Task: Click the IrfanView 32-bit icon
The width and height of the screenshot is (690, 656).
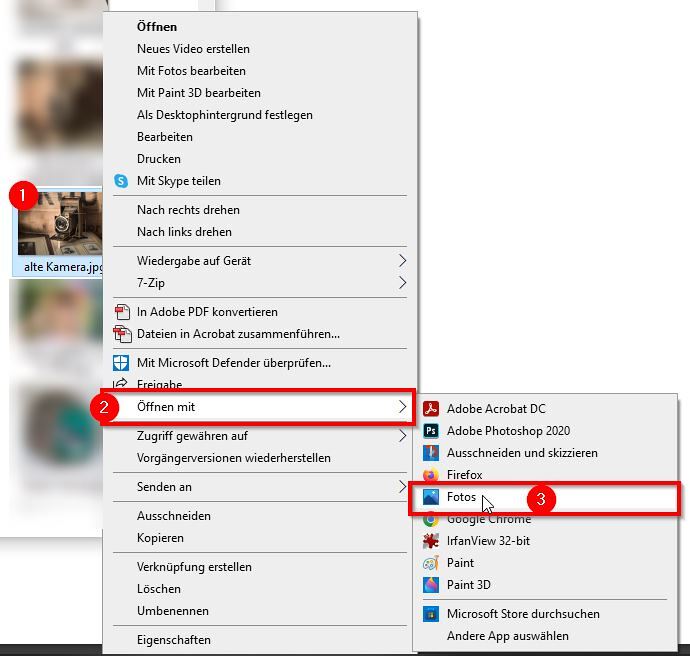Action: 431,541
